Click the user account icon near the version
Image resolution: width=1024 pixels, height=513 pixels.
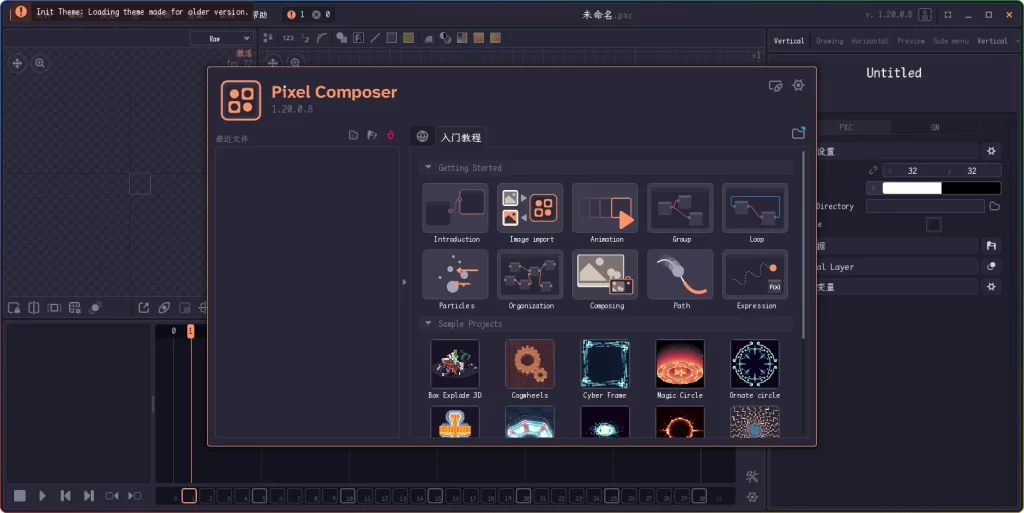(925, 14)
